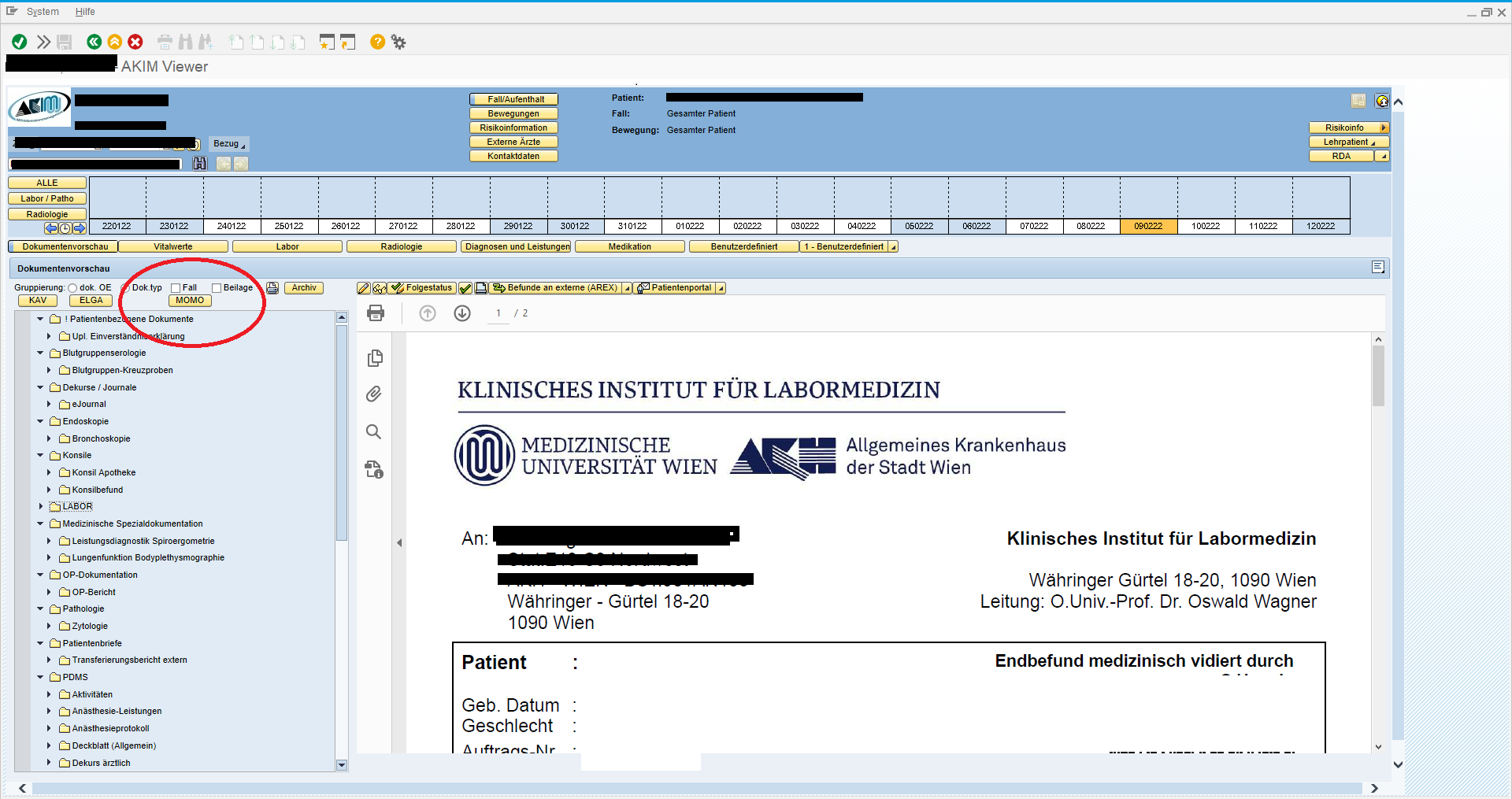Select the Dok.typ grouping radio button
This screenshot has height=799, width=1512.
125,288
